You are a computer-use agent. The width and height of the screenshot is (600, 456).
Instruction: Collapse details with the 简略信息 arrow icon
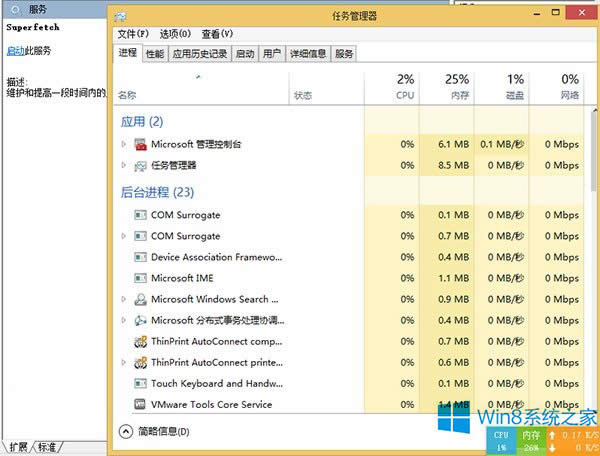pyautogui.click(x=126, y=432)
